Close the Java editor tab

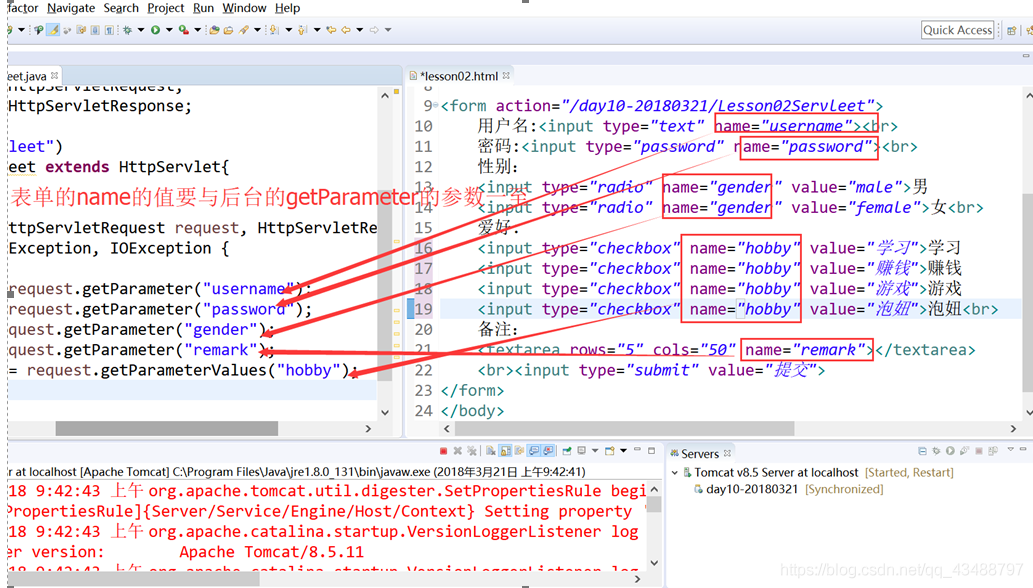[55, 75]
